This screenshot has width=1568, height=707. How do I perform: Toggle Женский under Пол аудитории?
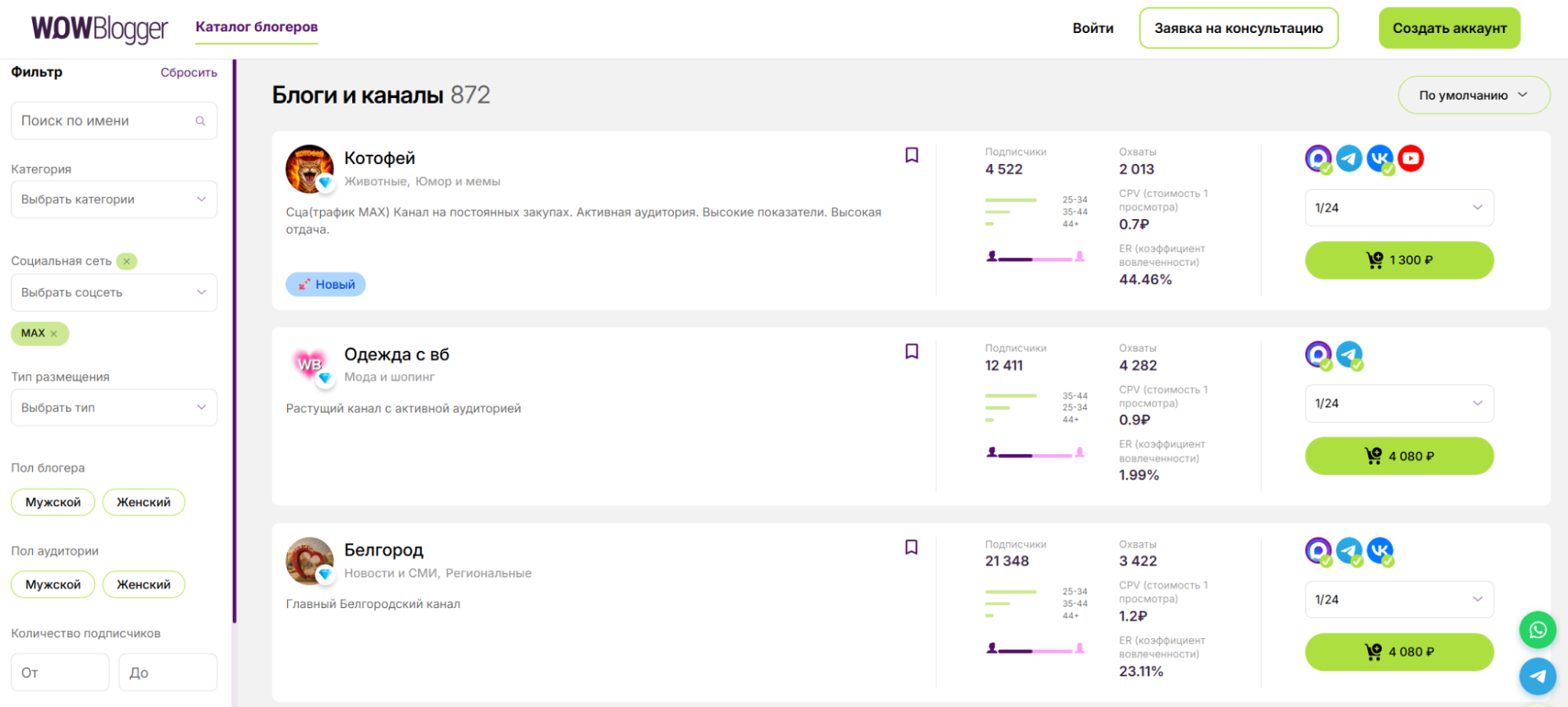(x=144, y=585)
